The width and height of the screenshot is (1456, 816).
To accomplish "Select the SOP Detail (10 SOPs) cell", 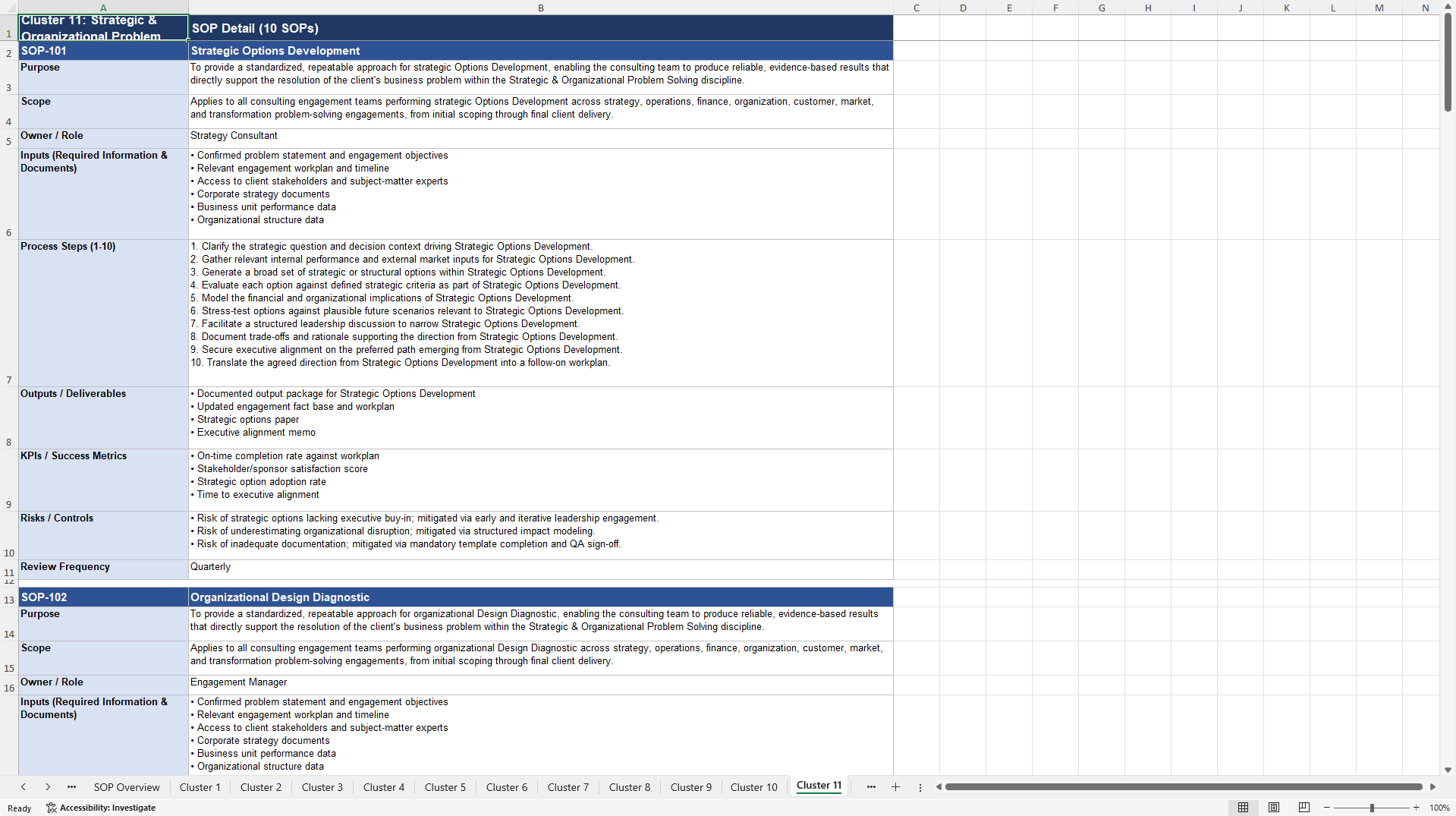I will tap(541, 28).
